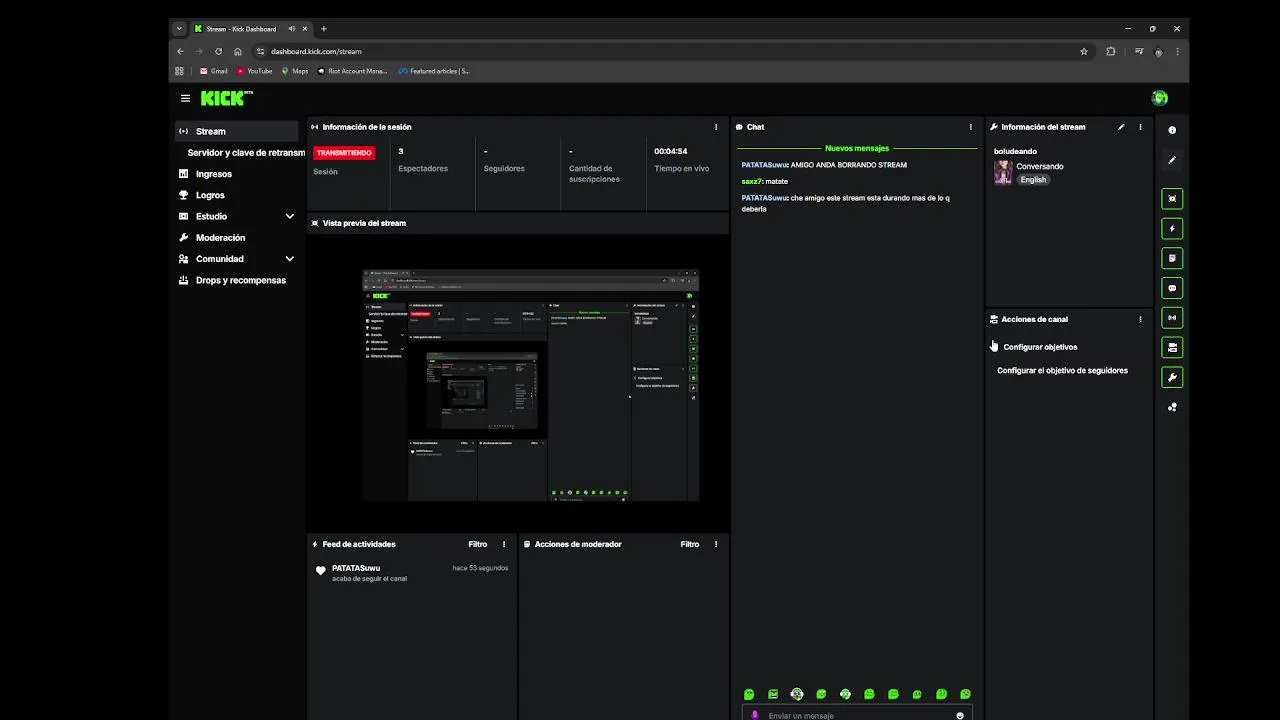
Task: Open Feed de actividades three-dot menu
Action: pyautogui.click(x=504, y=544)
